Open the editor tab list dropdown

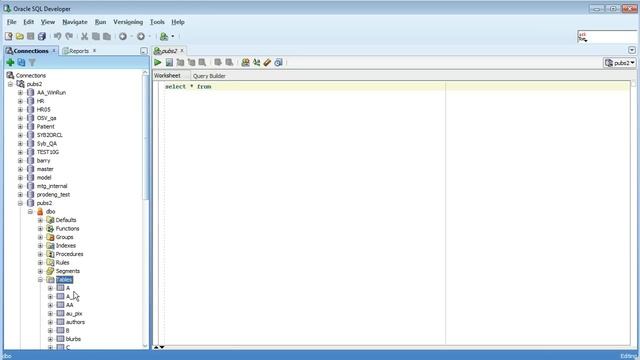632,50
